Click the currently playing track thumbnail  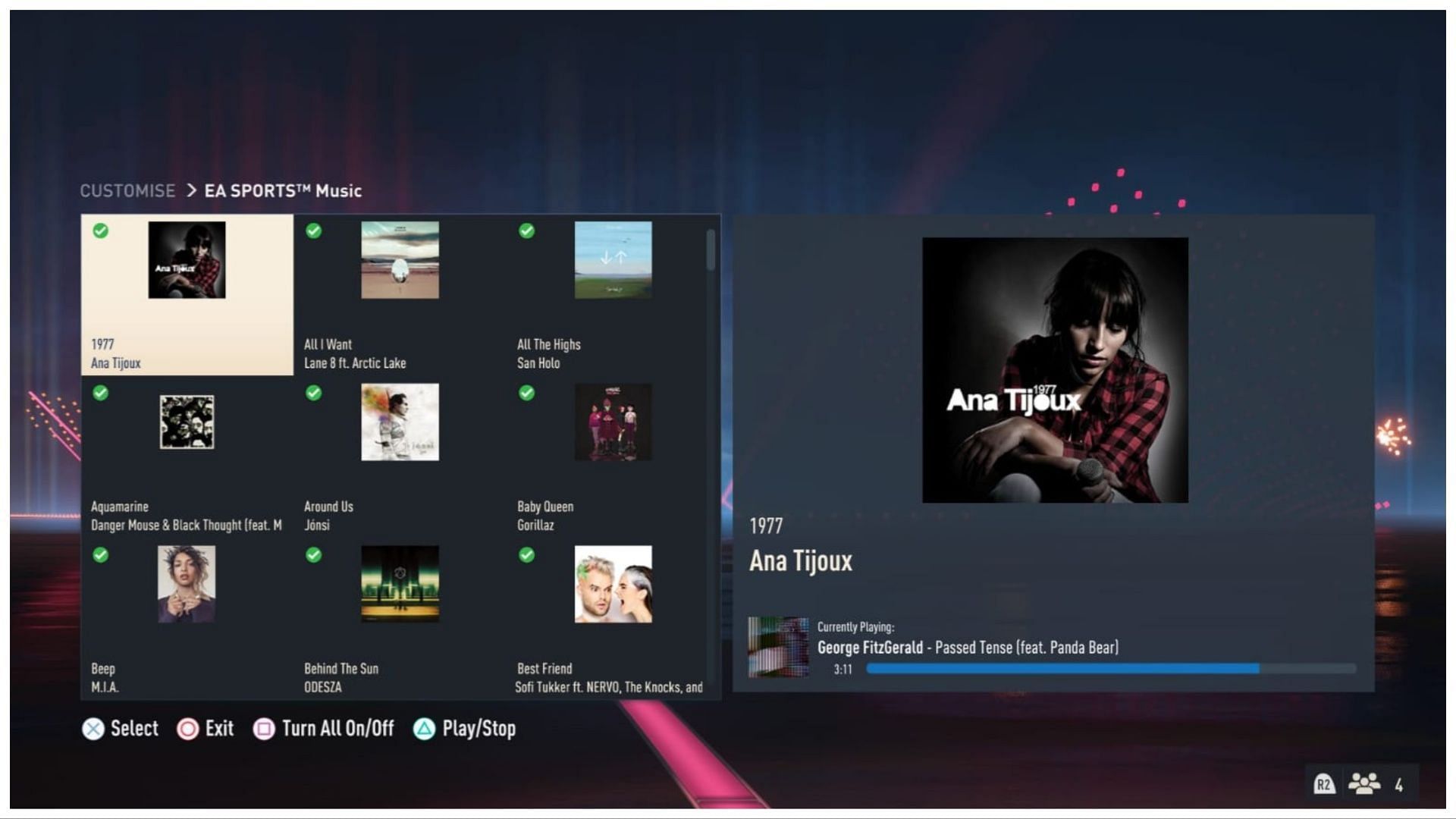click(778, 647)
